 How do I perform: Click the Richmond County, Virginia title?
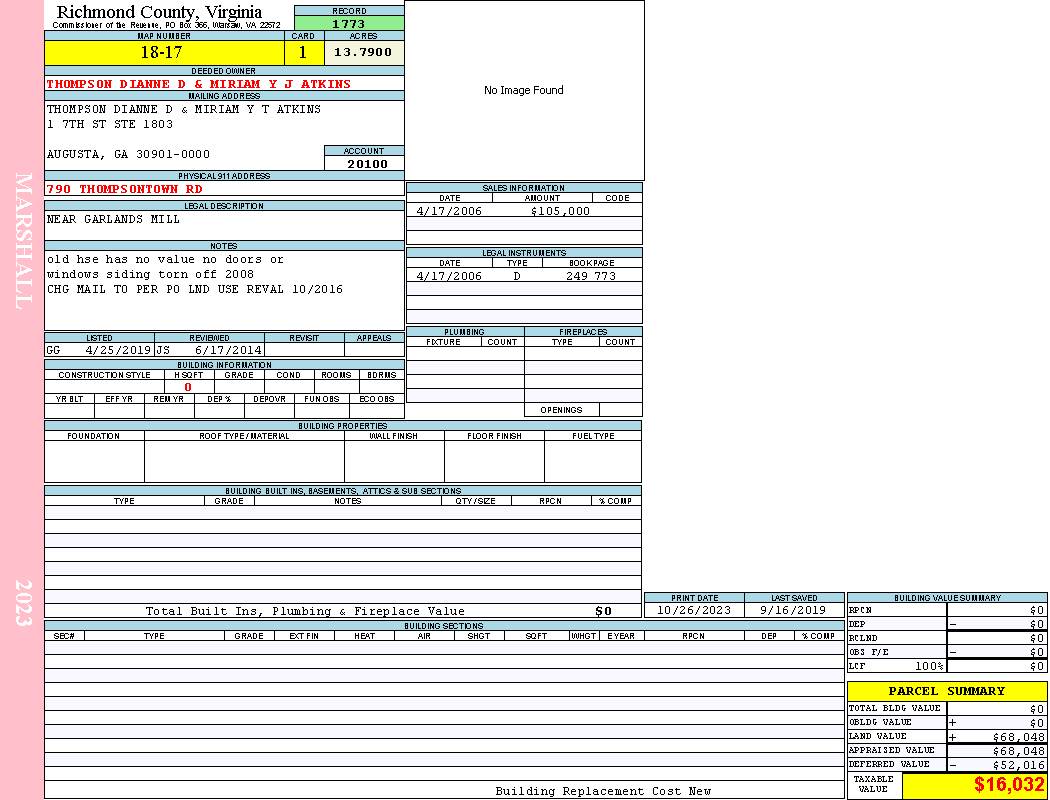tap(159, 12)
